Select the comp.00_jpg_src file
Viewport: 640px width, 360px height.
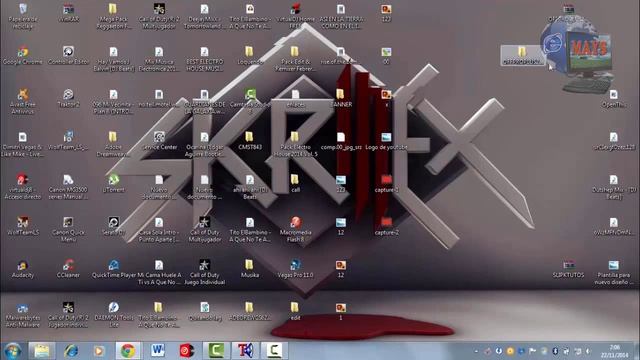340,141
